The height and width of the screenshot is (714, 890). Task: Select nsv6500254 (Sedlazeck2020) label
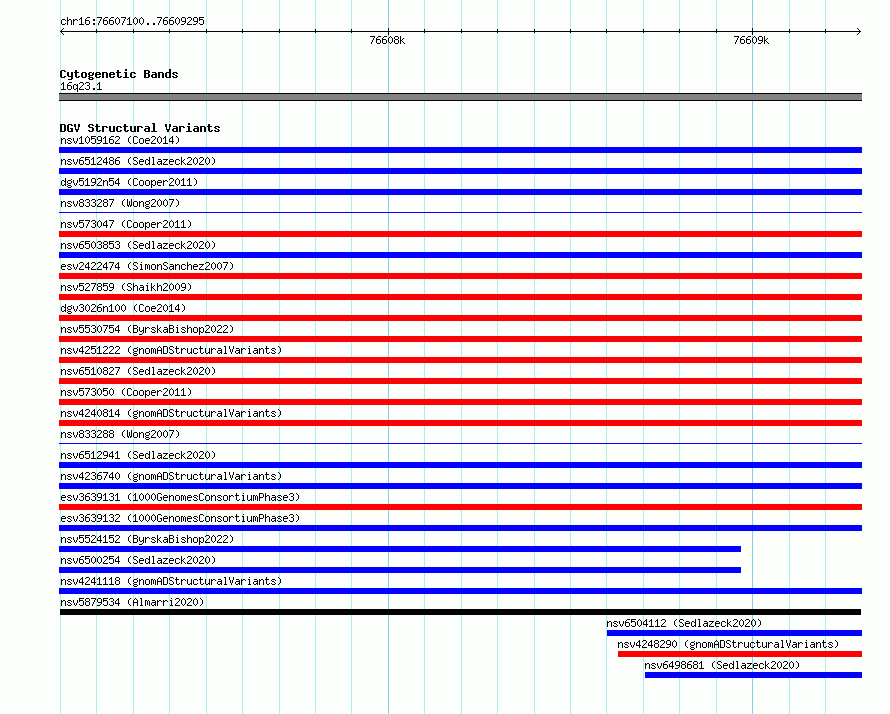(x=138, y=560)
